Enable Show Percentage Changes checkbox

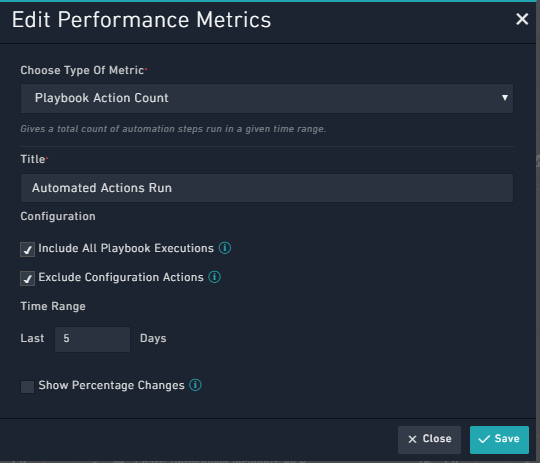(x=28, y=387)
